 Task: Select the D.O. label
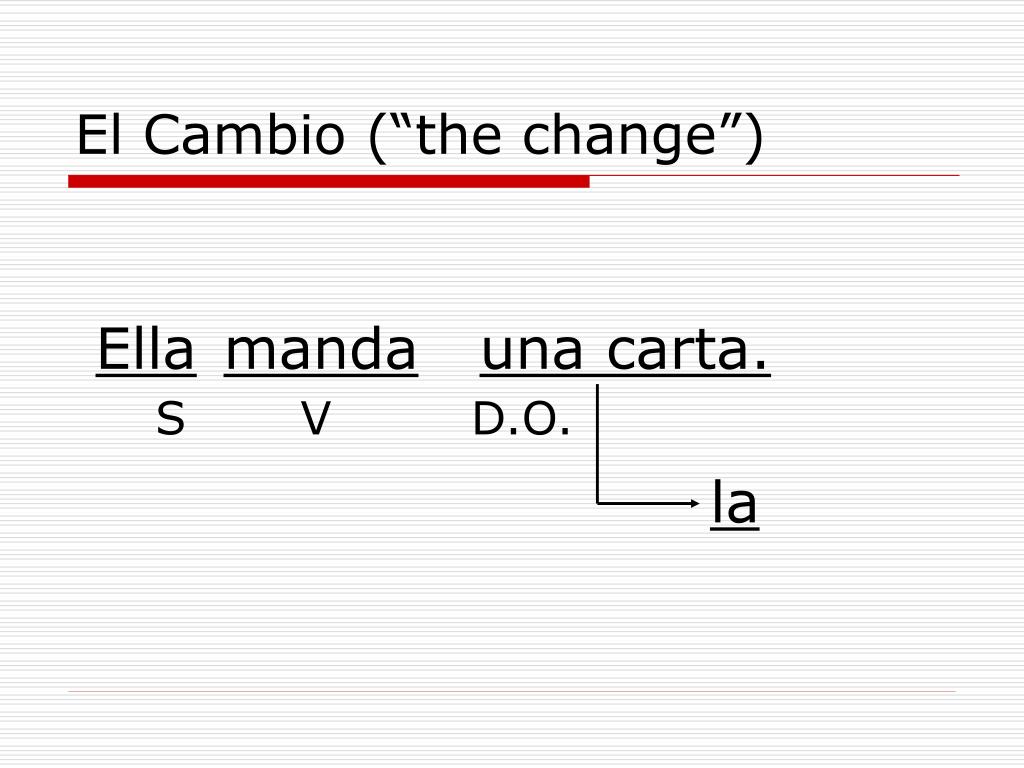tap(521, 419)
